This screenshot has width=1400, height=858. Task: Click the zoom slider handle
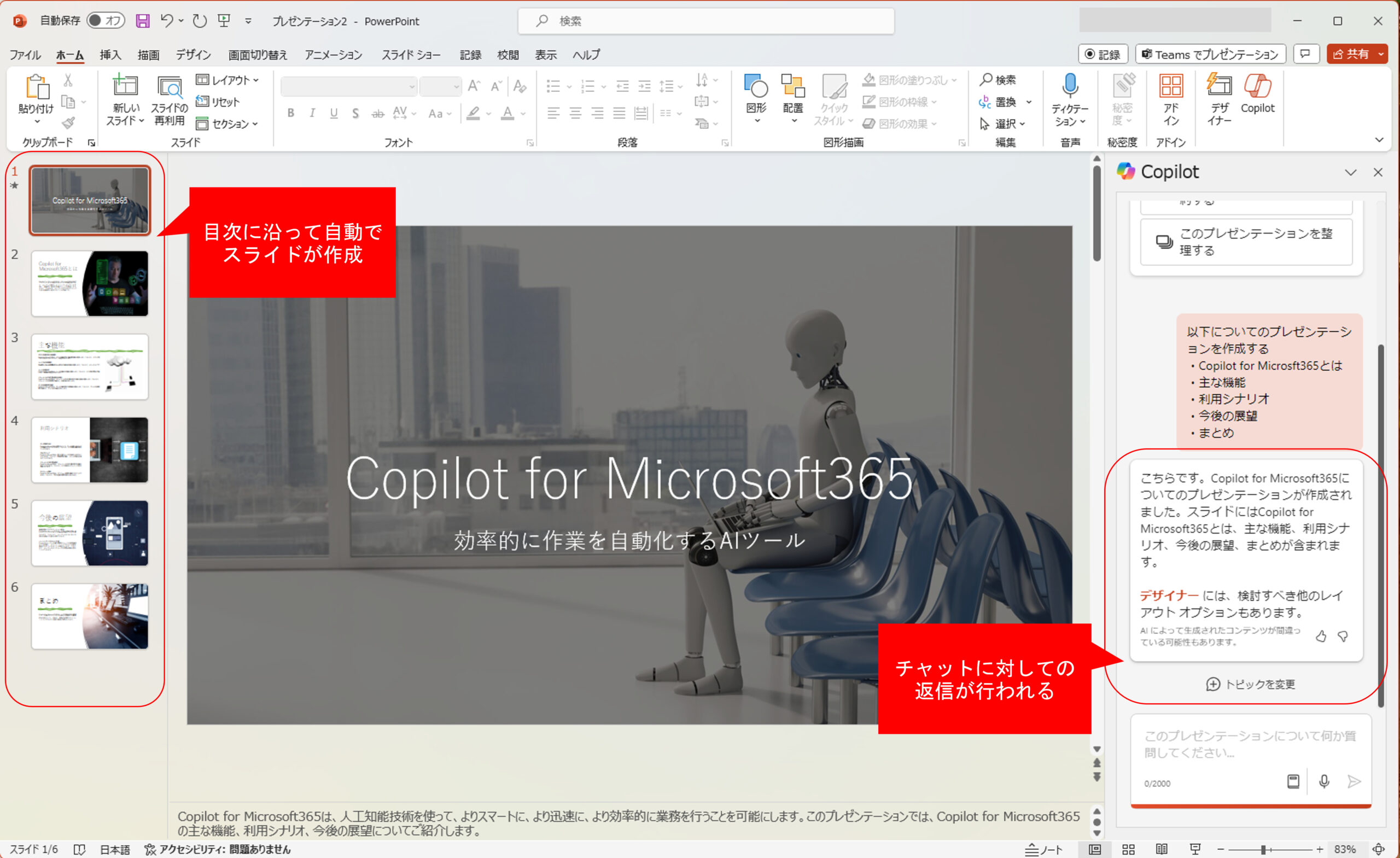click(x=1263, y=849)
